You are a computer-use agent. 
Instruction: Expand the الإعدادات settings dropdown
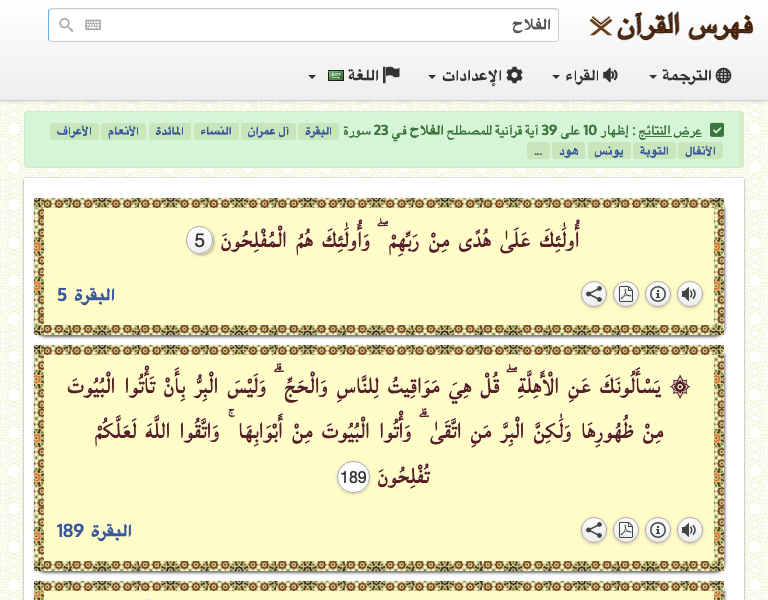click(x=475, y=76)
